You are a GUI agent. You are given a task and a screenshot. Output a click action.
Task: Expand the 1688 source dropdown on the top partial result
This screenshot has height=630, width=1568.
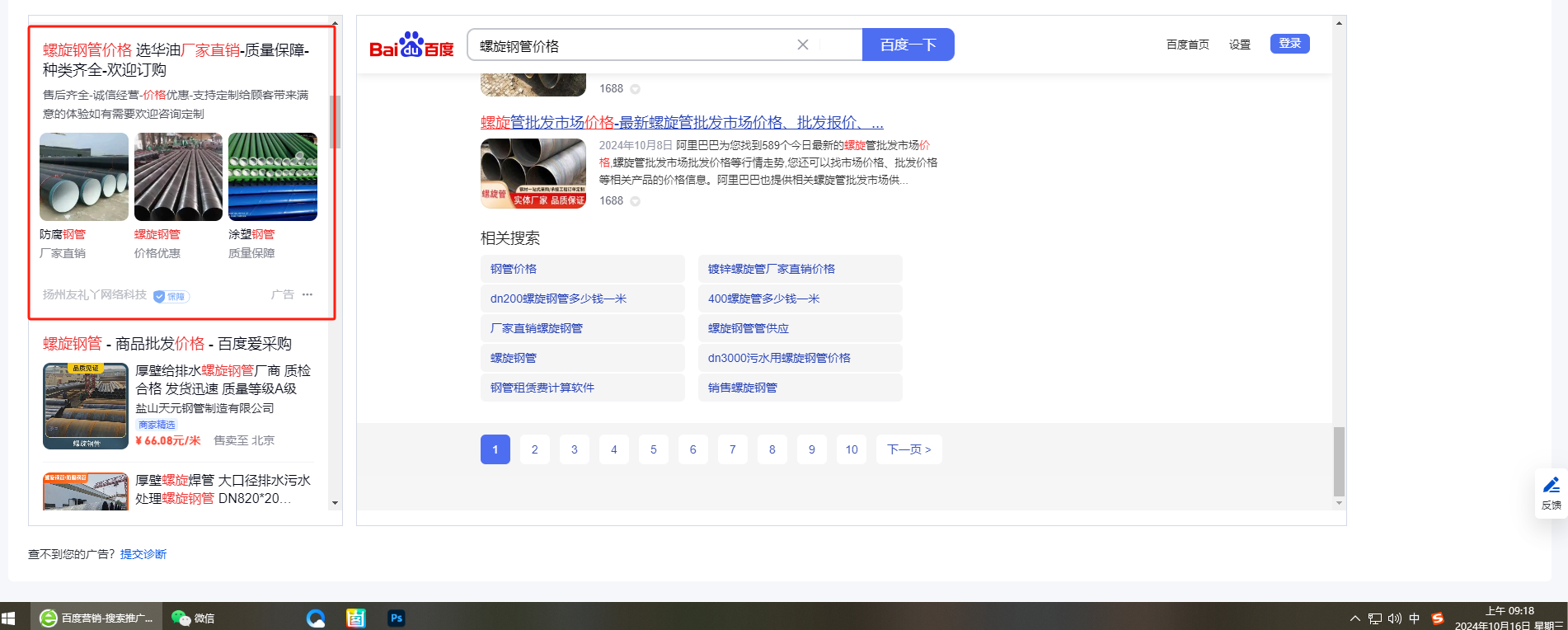coord(635,89)
